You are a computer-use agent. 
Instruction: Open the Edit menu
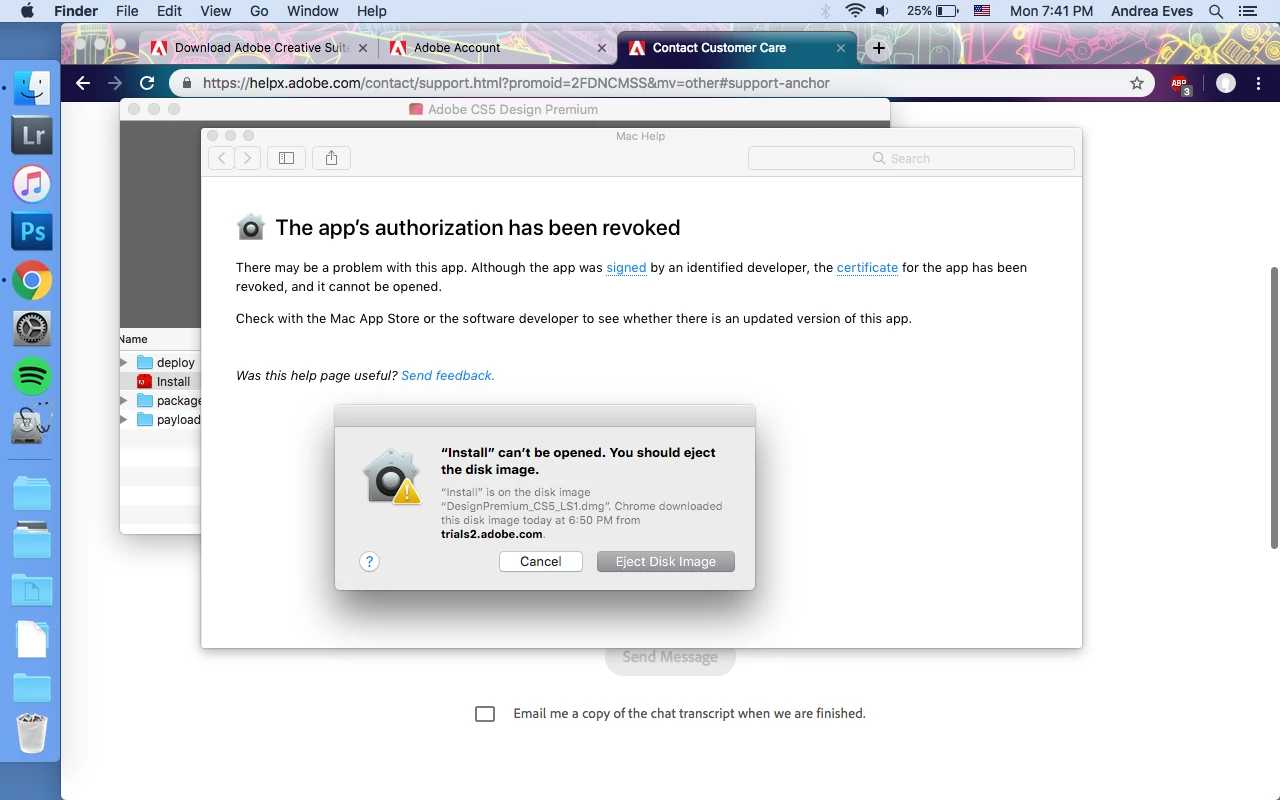(169, 11)
